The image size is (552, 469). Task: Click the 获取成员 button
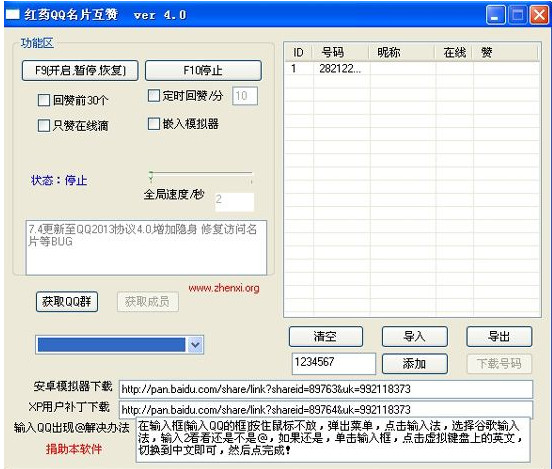tap(148, 301)
